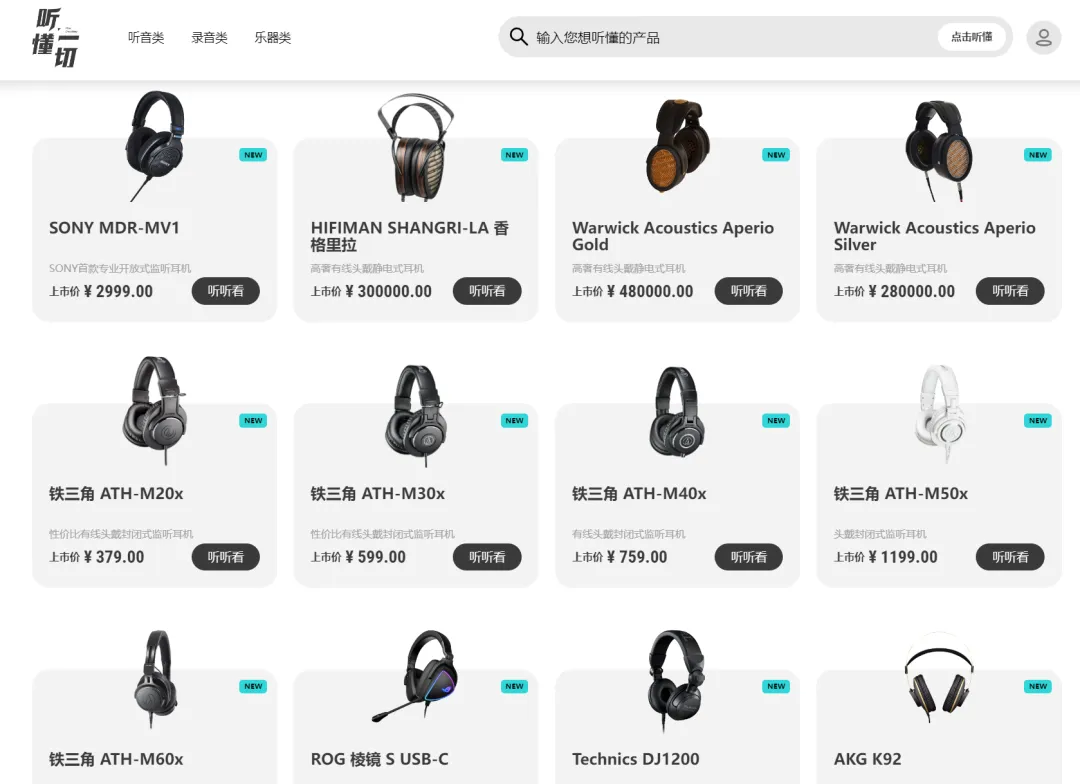Screen dimensions: 1080x784
Task: Open the ATH-M60x headphone image
Action: [x=155, y=679]
